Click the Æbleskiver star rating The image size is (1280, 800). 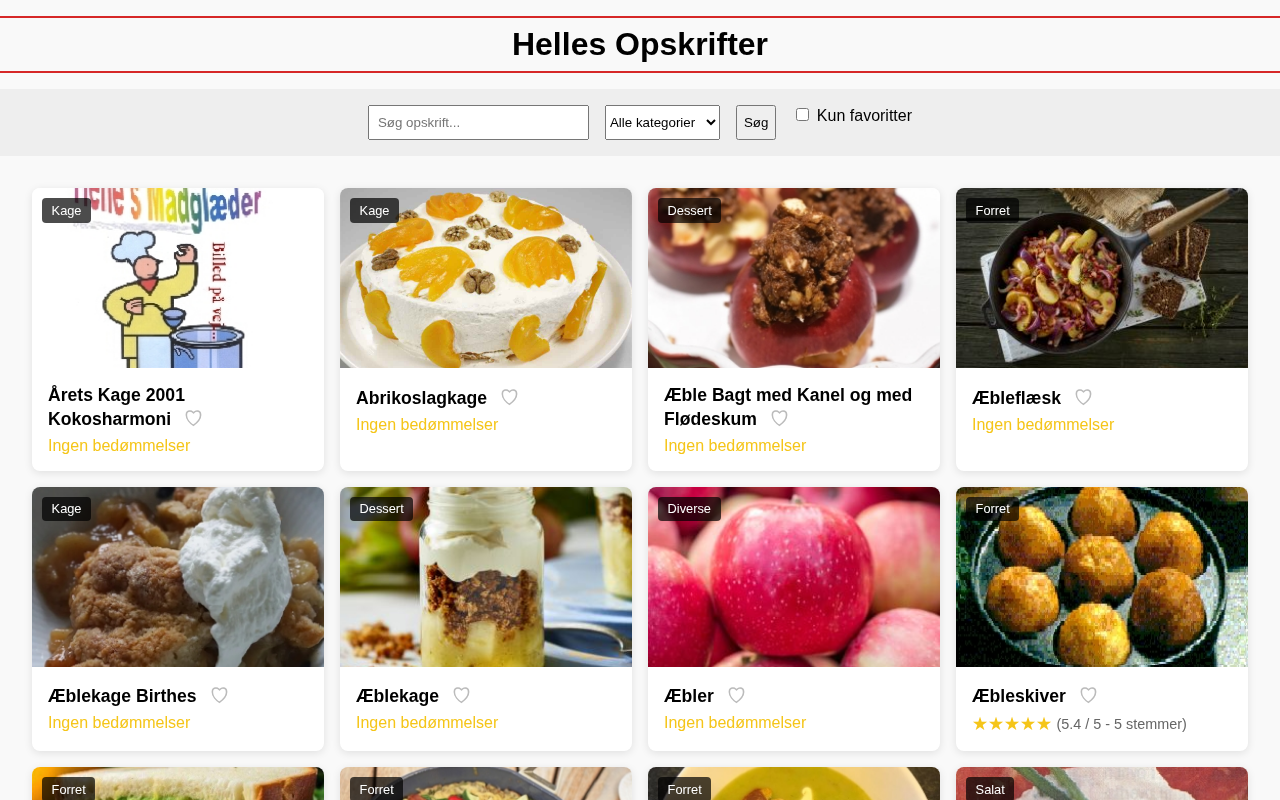(1012, 724)
